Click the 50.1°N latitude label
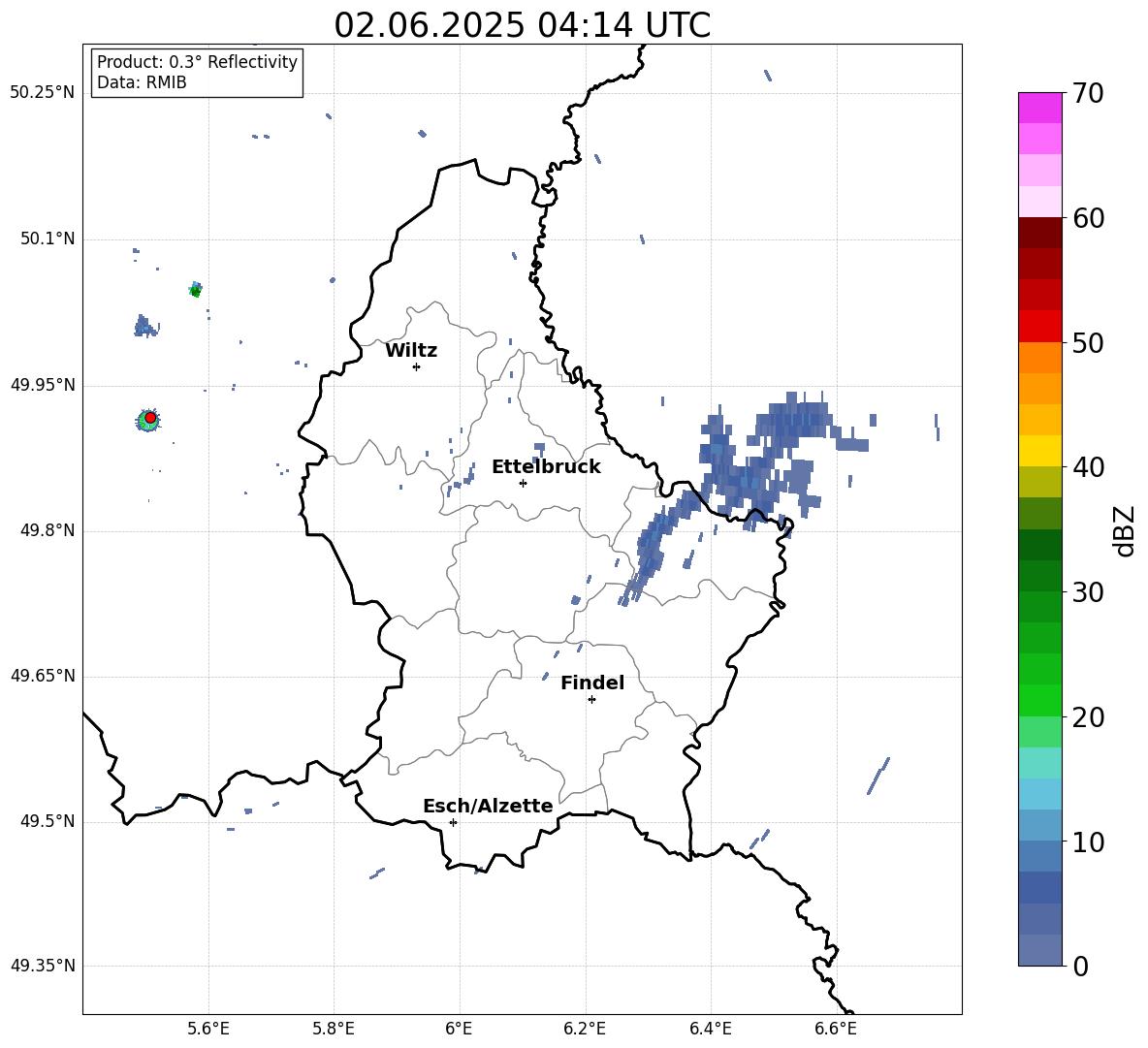This screenshot has width=1148, height=1048. tap(48, 238)
